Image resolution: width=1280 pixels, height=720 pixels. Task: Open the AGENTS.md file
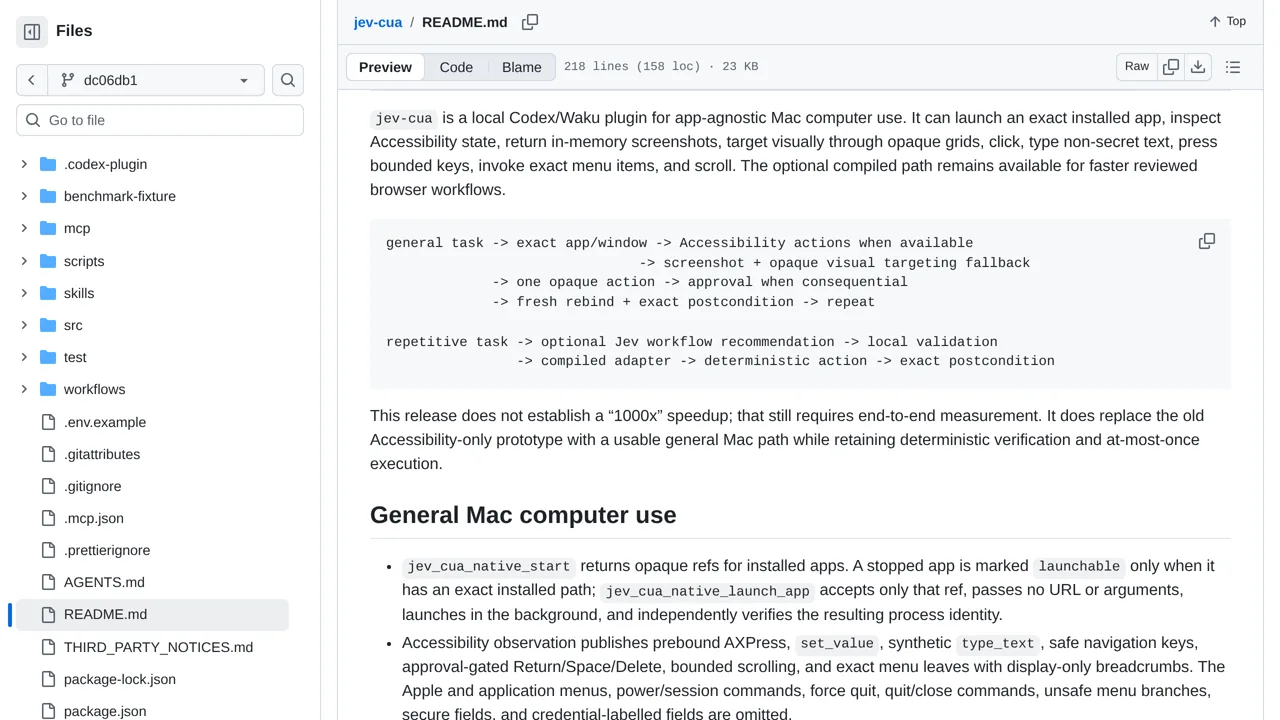point(104,582)
